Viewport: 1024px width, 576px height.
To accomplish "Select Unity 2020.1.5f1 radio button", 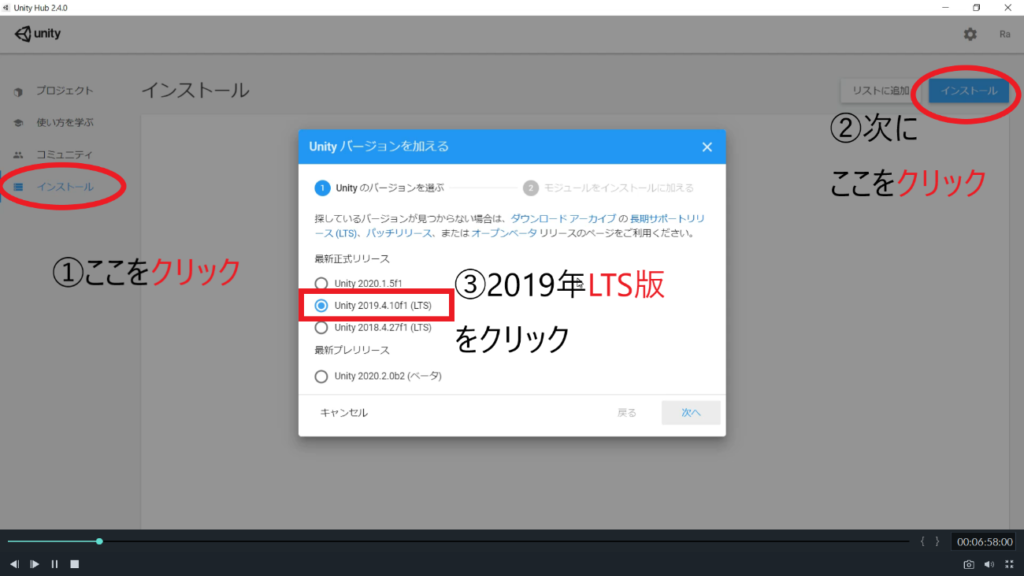I will pyautogui.click(x=321, y=283).
